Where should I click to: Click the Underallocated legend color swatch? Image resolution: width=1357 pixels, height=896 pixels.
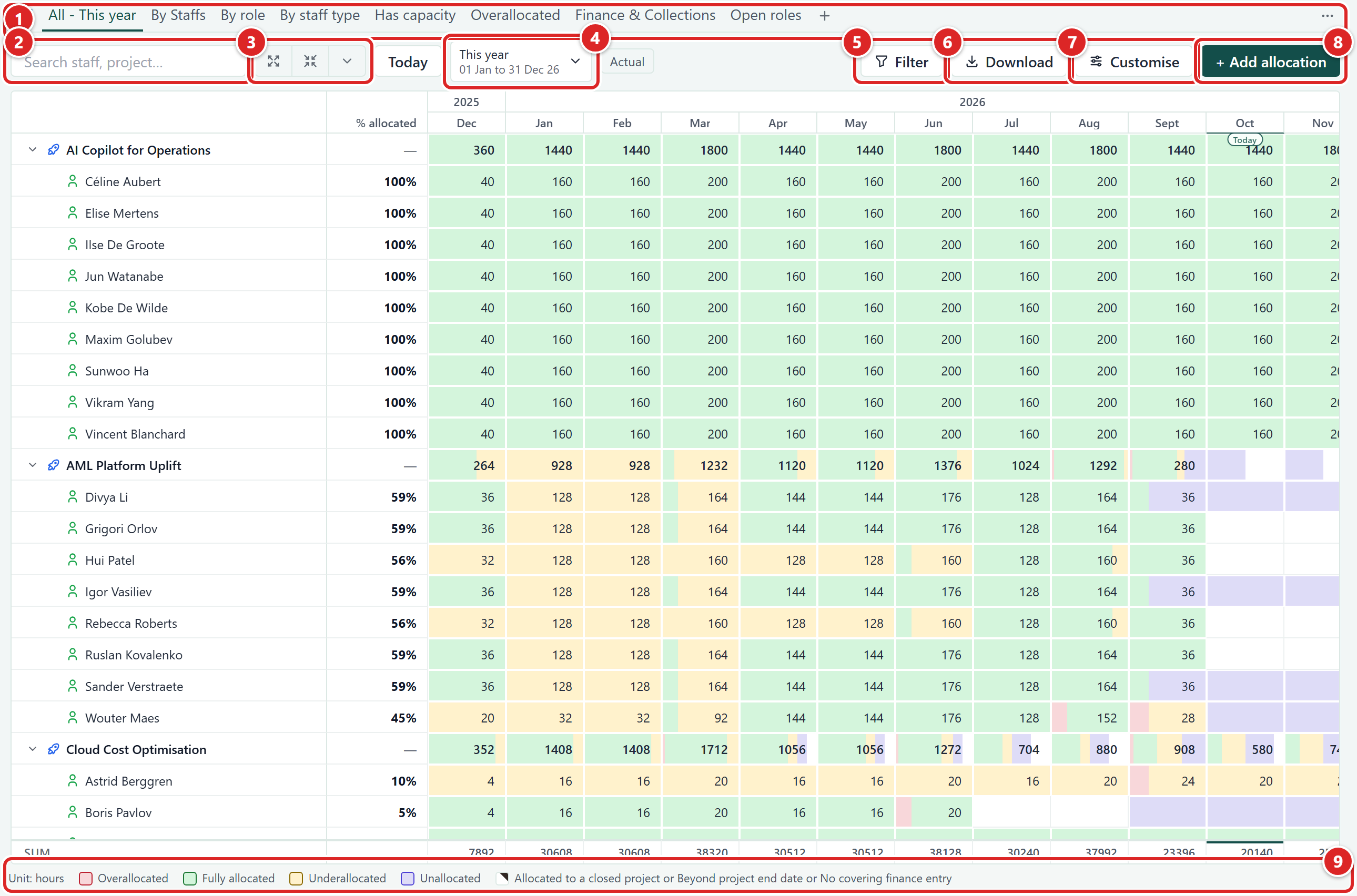[x=296, y=878]
